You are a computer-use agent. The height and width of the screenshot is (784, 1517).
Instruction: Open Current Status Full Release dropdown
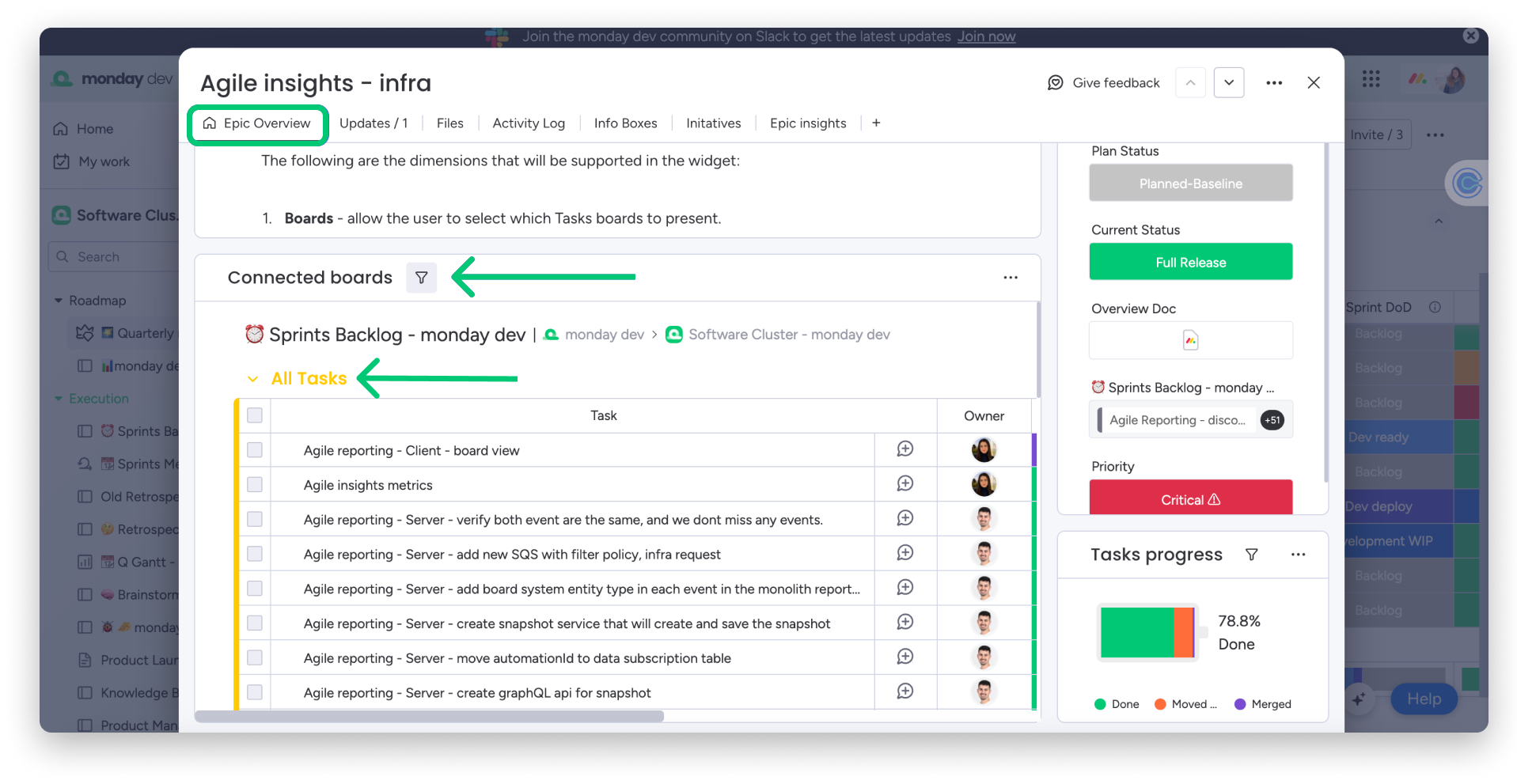click(1190, 262)
